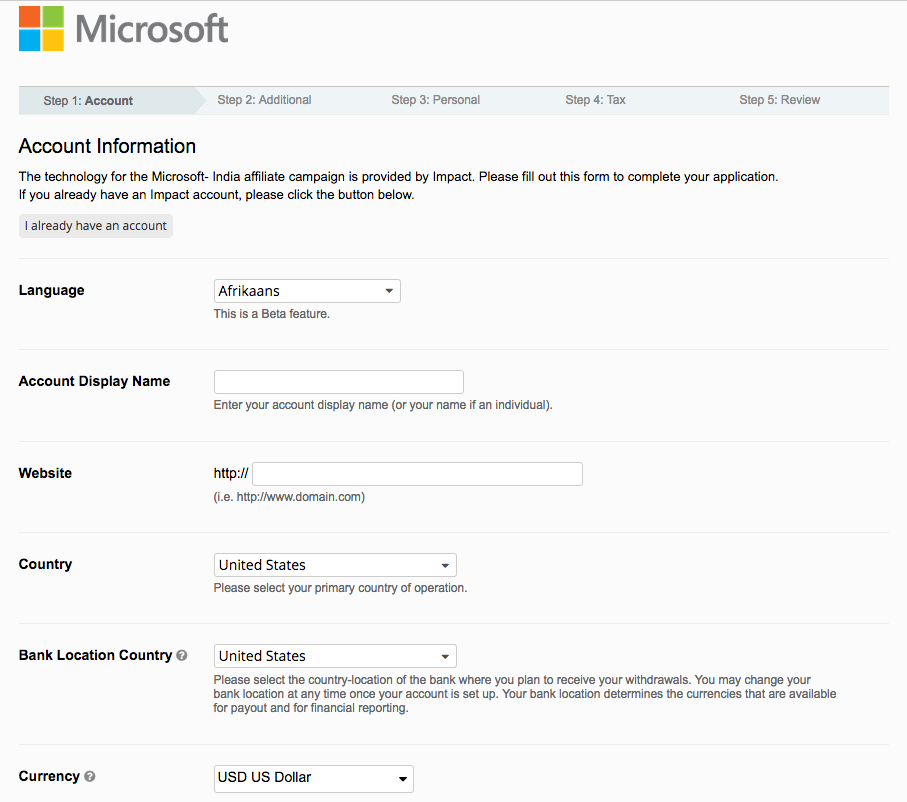Screen dimensions: 907x802
Task: Click the Currency help icon
Action: pyautogui.click(x=90, y=777)
